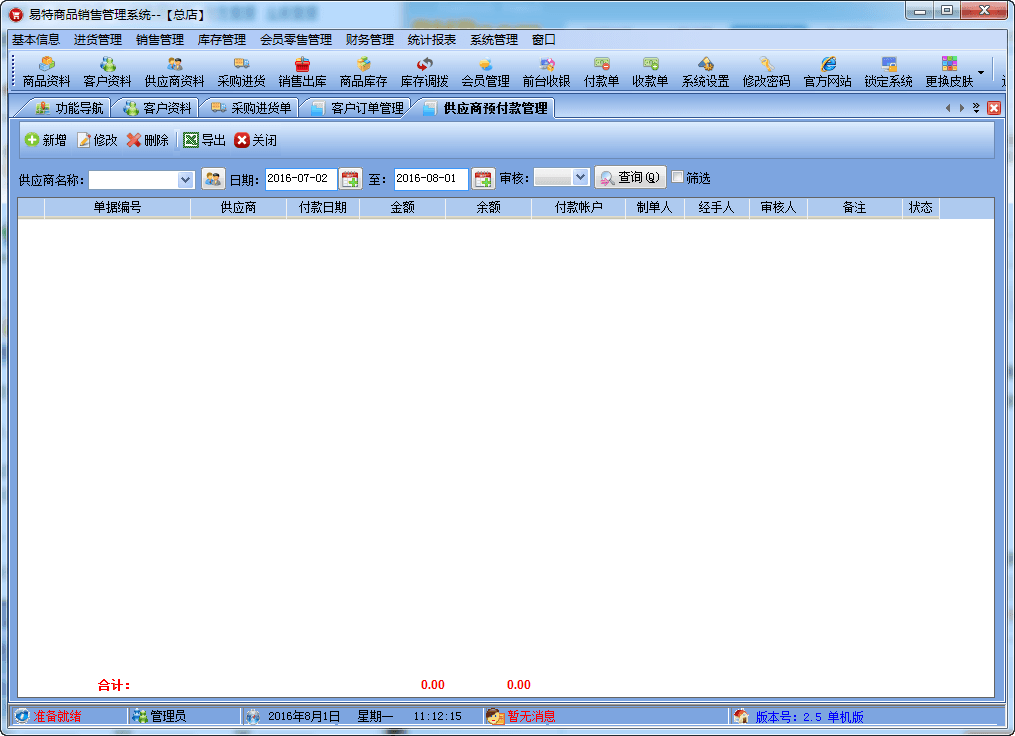Sort by 余额 column header
1015x736 pixels.
(x=488, y=207)
